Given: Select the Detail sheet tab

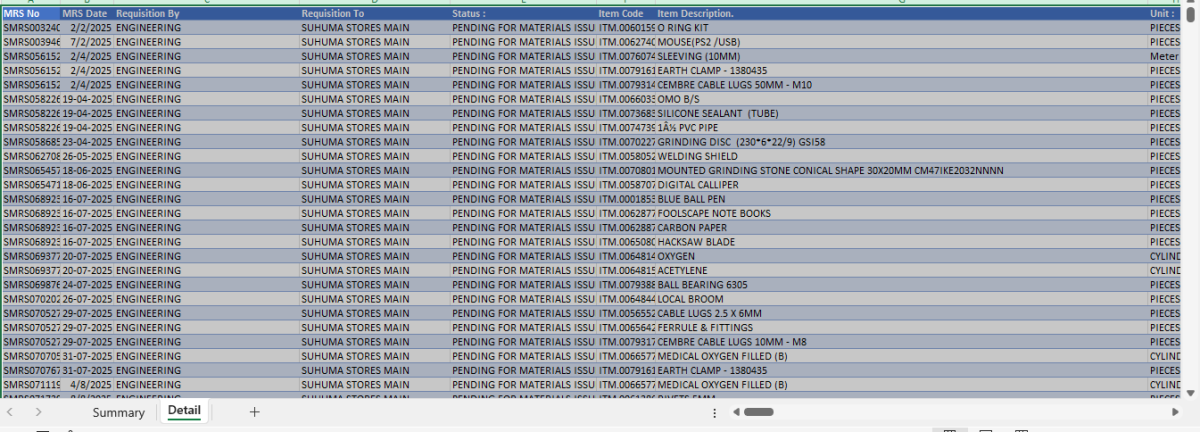Looking at the screenshot, I should 184,411.
